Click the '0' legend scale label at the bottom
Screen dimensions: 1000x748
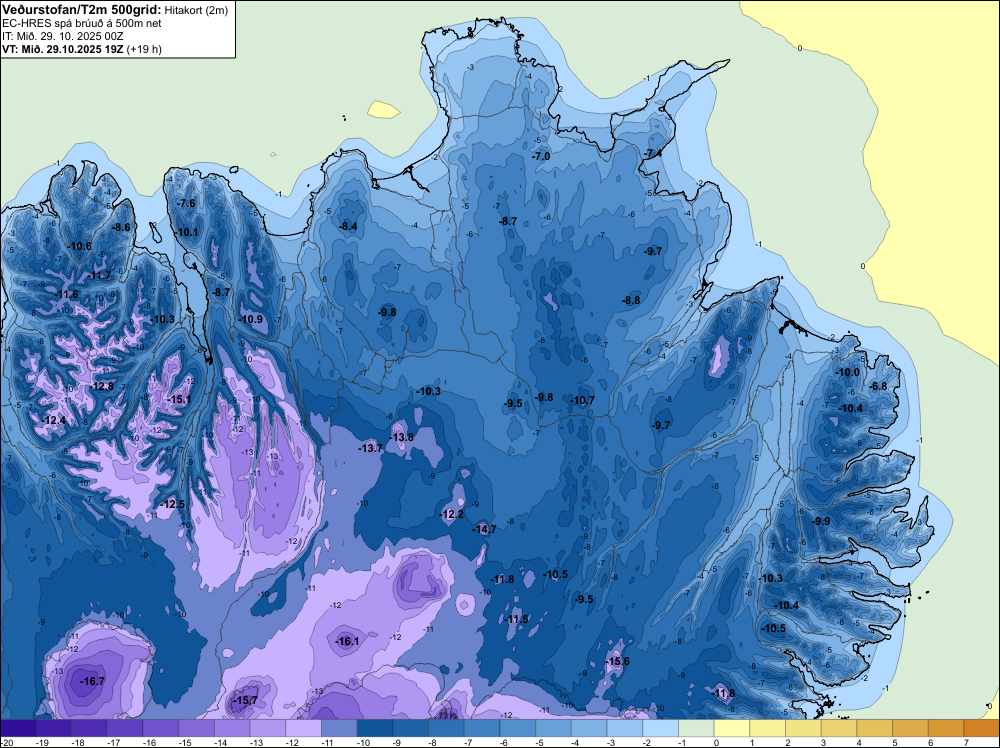(717, 742)
